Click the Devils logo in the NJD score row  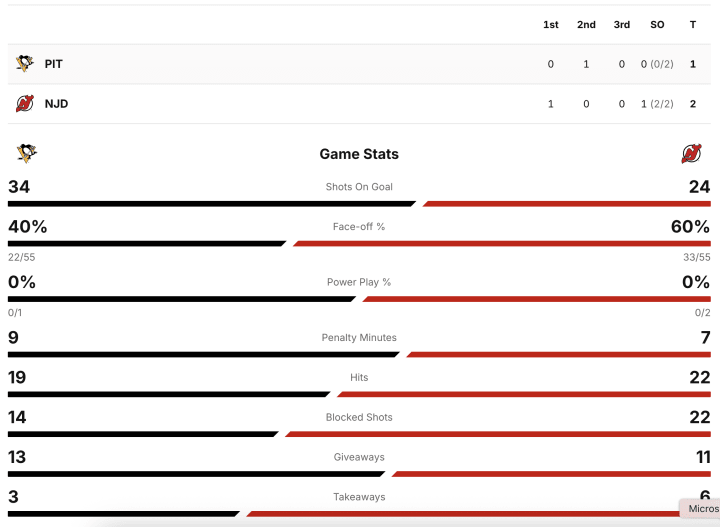(25, 104)
